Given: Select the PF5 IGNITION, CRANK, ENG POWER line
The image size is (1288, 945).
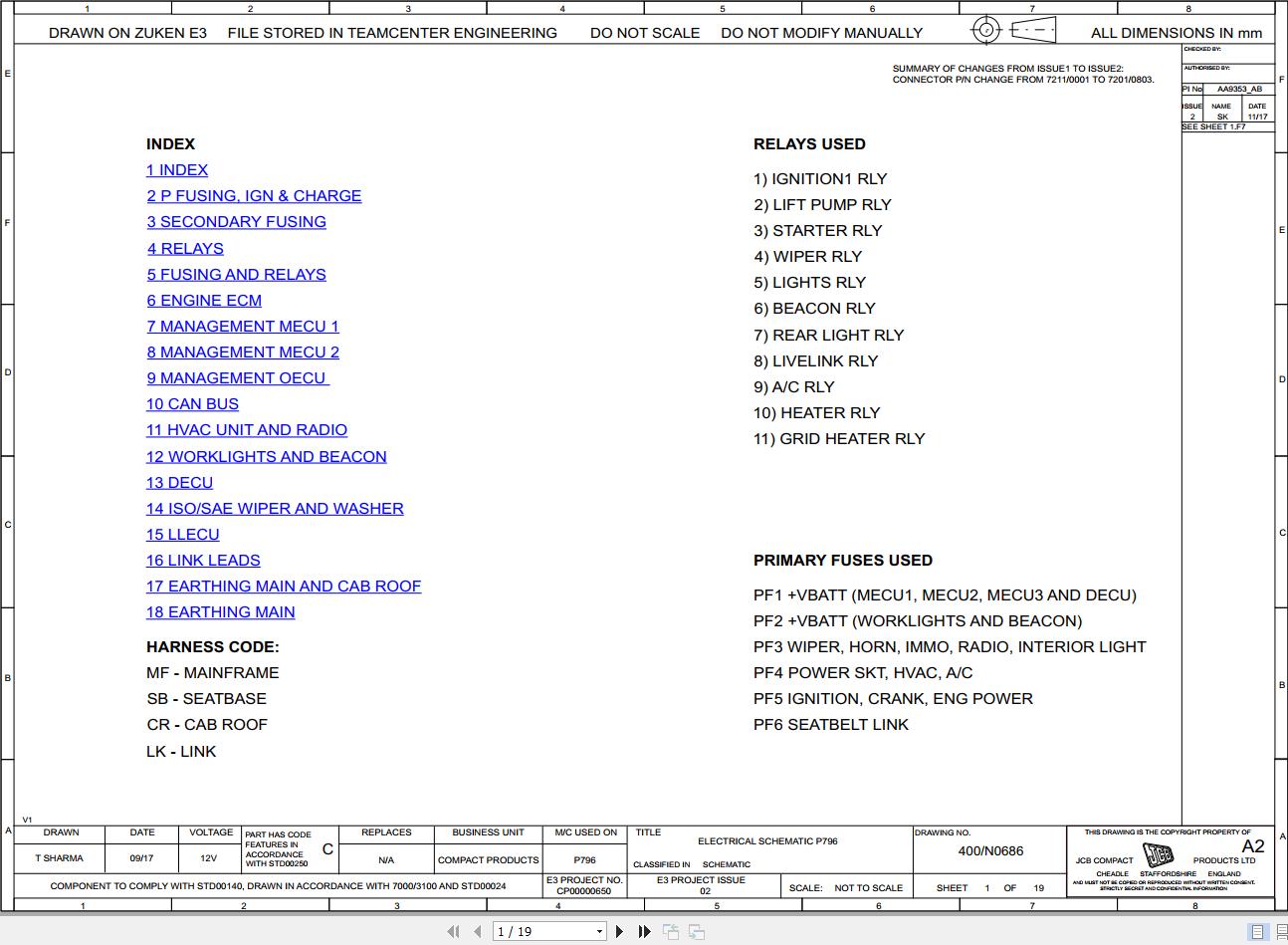Looking at the screenshot, I should point(893,699).
